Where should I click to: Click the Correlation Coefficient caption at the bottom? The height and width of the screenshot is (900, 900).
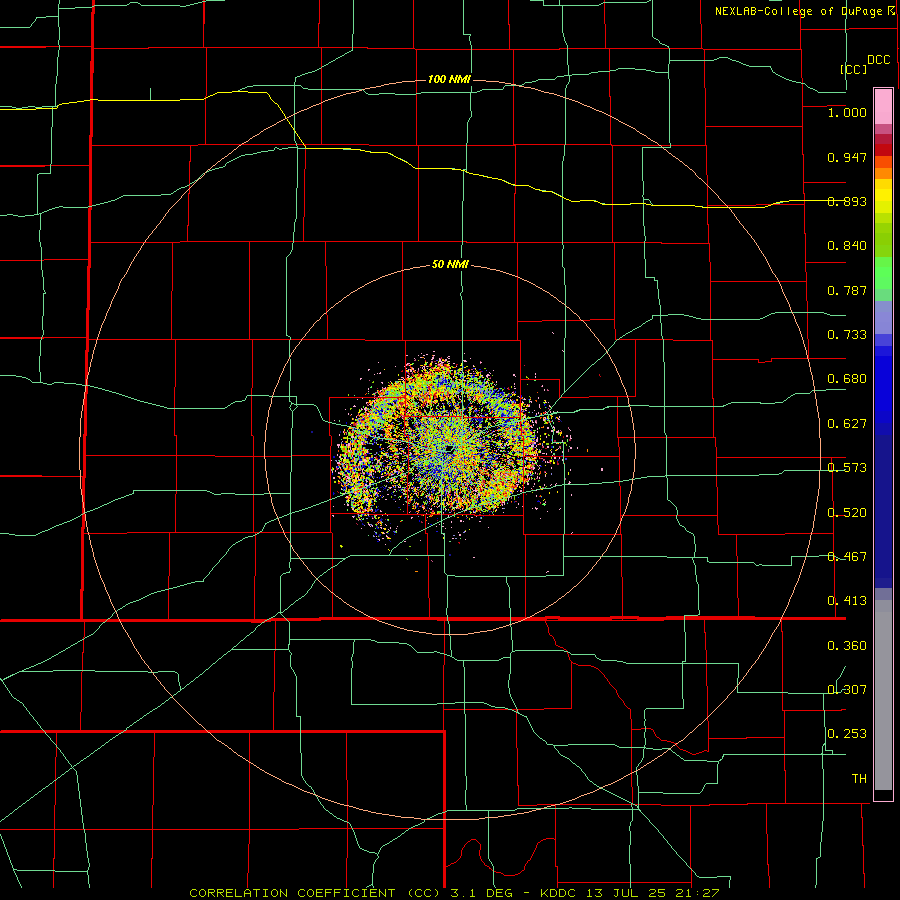(x=454, y=893)
